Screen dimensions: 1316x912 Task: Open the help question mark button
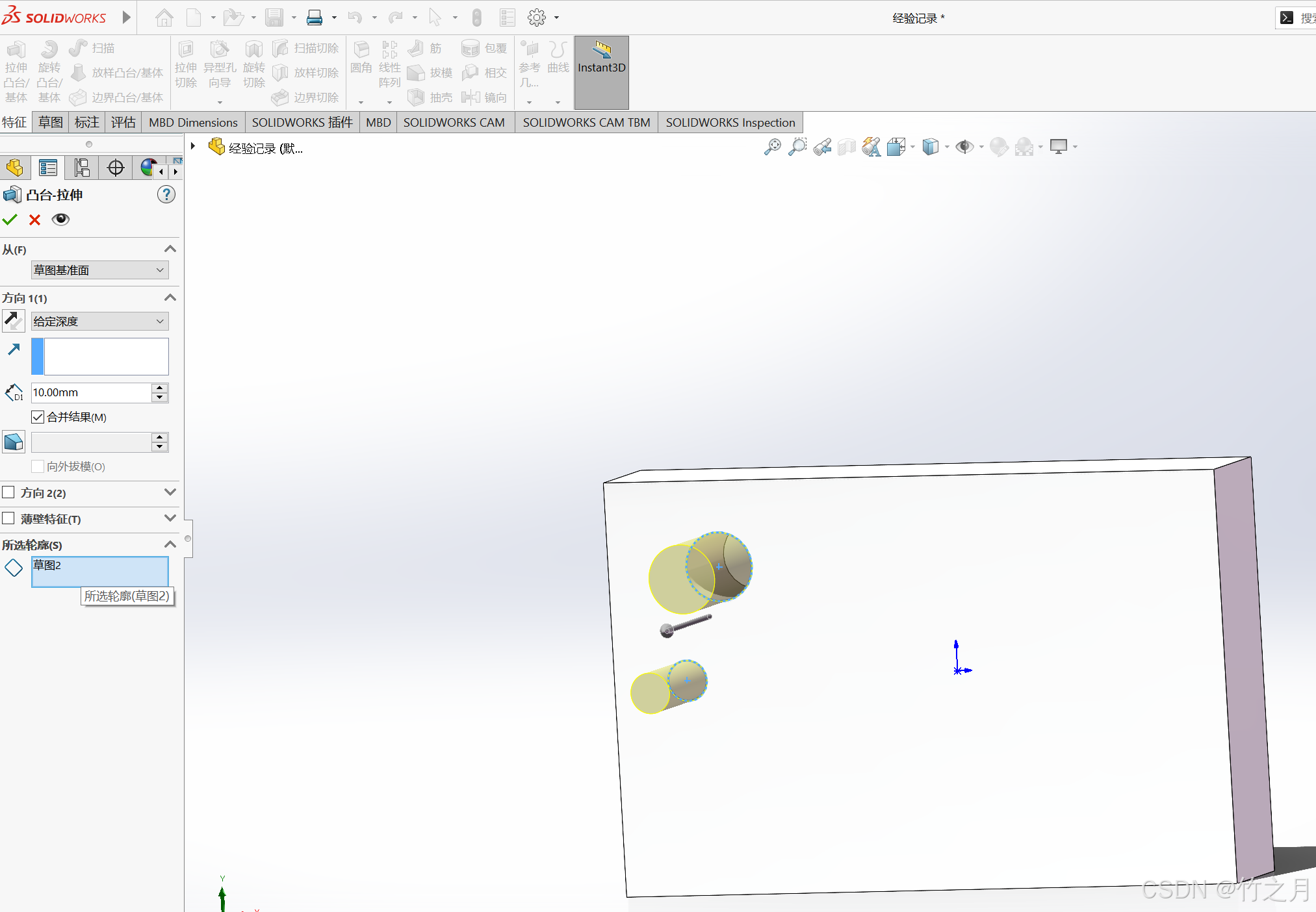tap(166, 195)
